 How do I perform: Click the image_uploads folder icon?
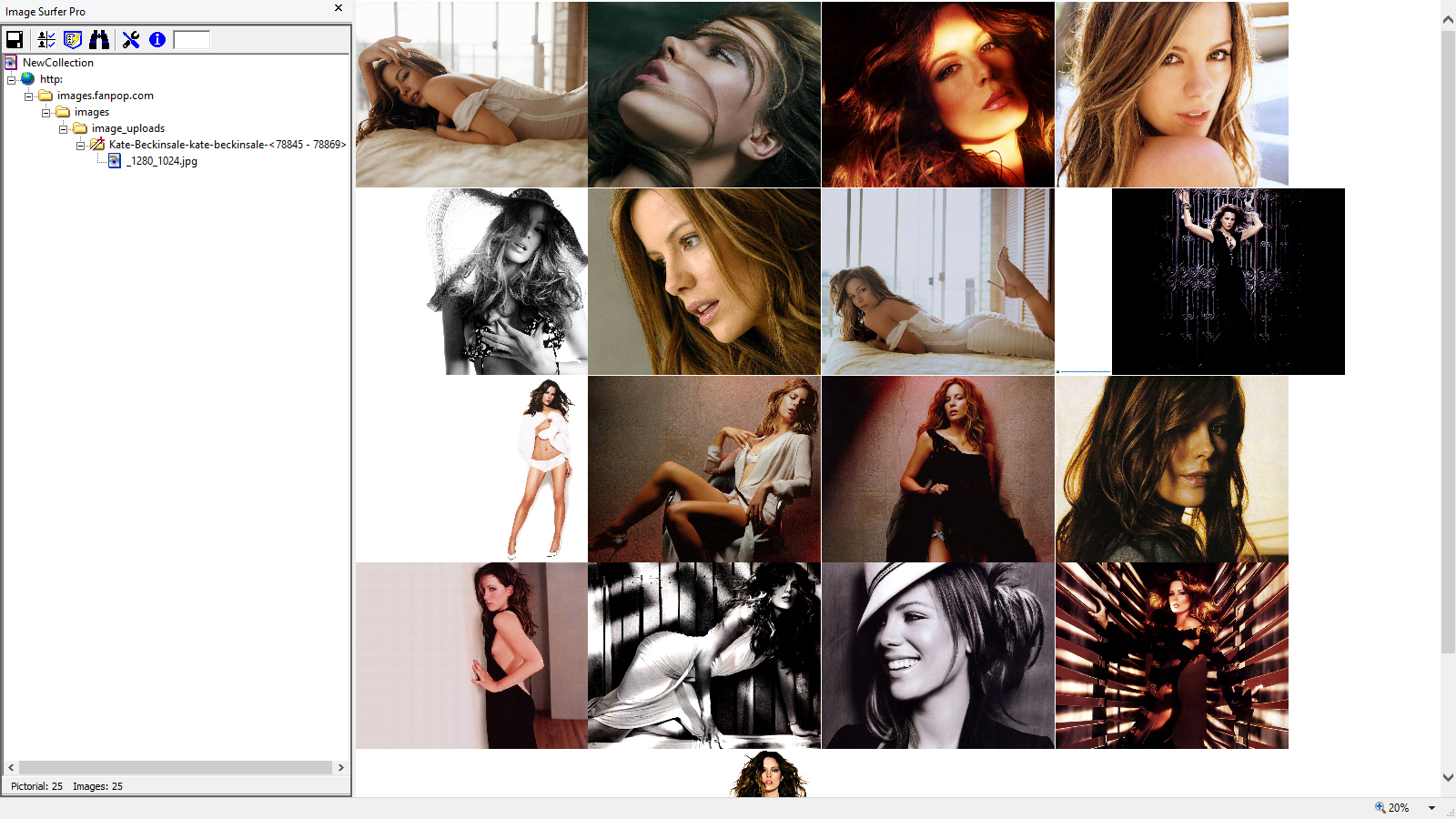pyautogui.click(x=80, y=128)
